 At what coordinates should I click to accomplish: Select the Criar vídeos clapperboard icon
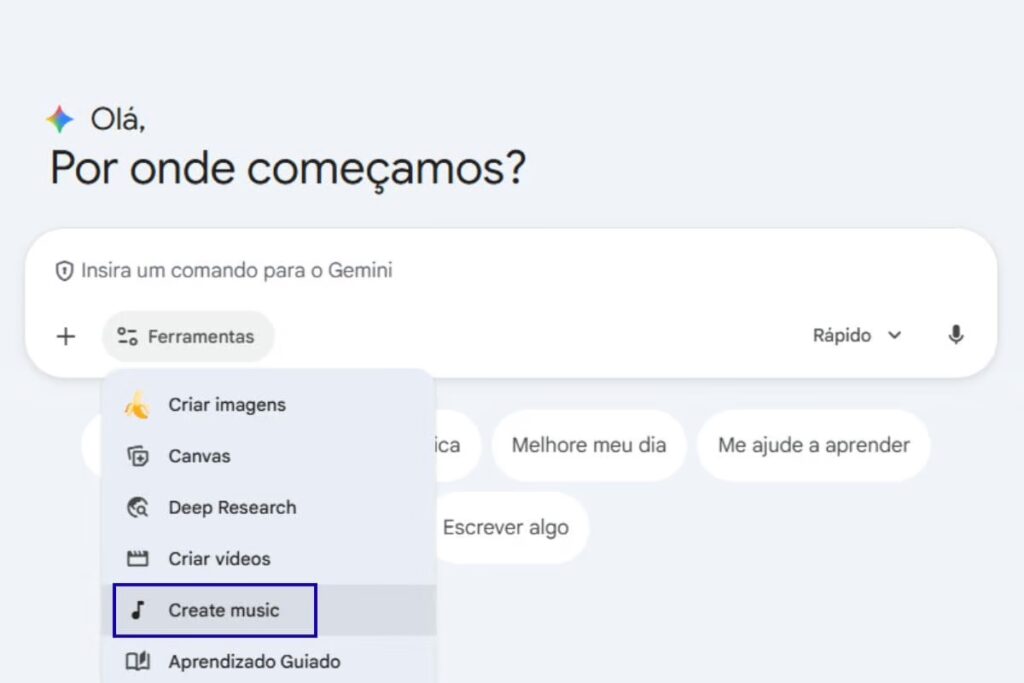click(x=139, y=558)
